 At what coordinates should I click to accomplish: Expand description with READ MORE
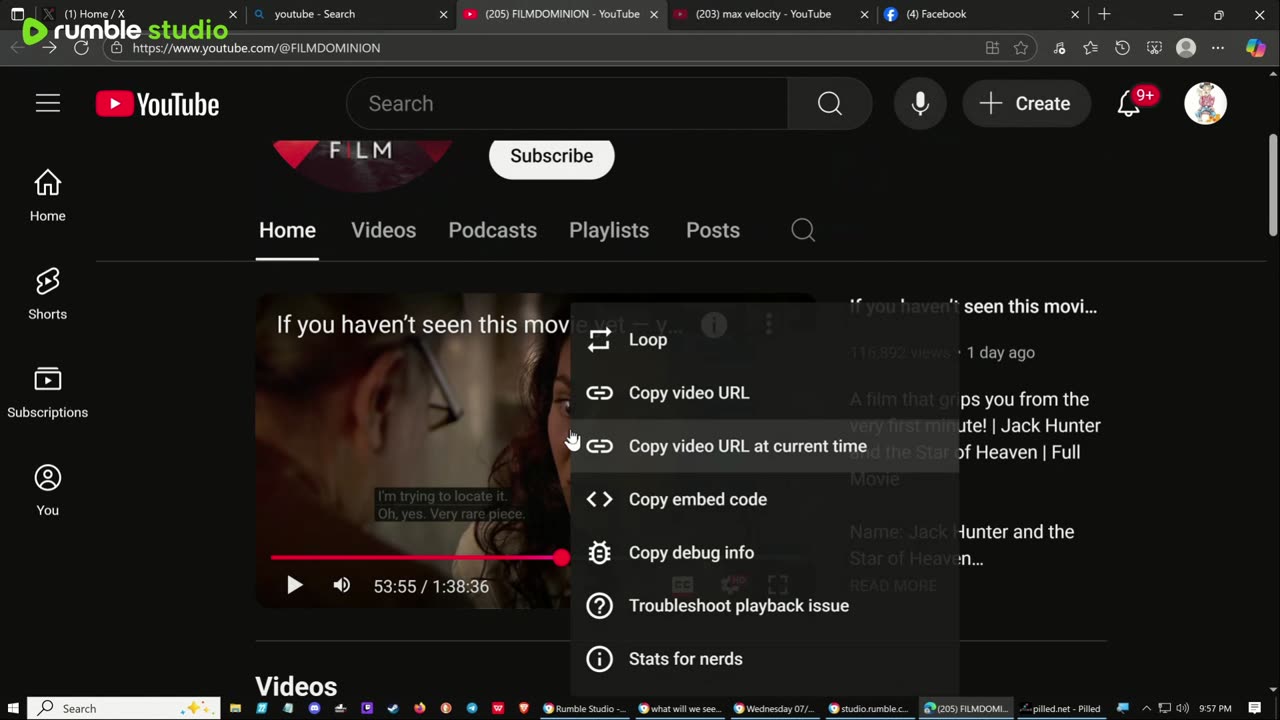[893, 585]
